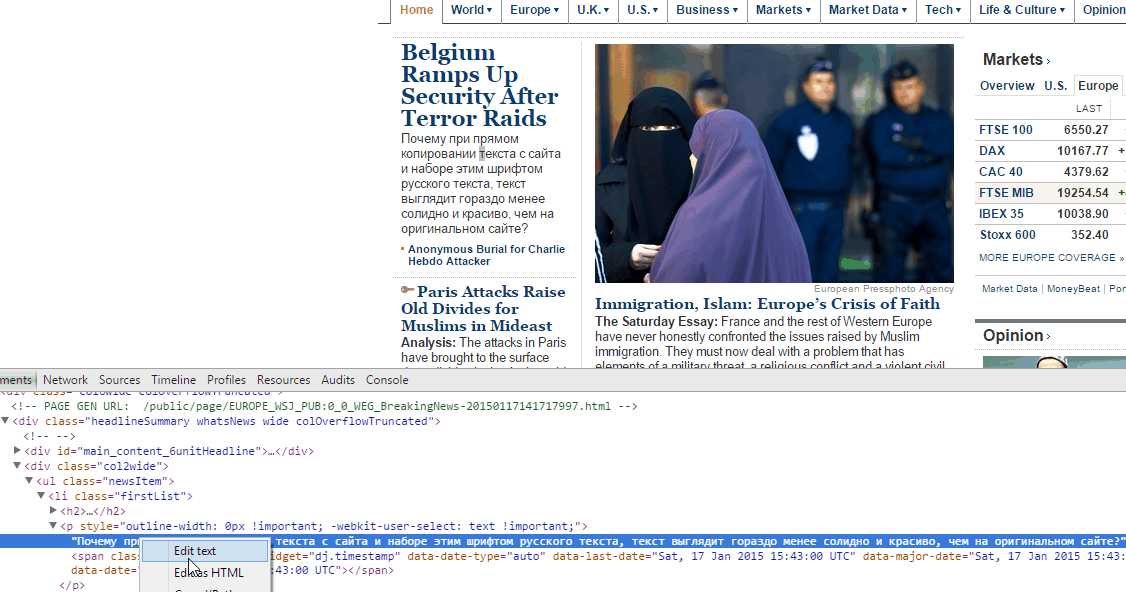Open the Tech navigation menu

(x=943, y=10)
